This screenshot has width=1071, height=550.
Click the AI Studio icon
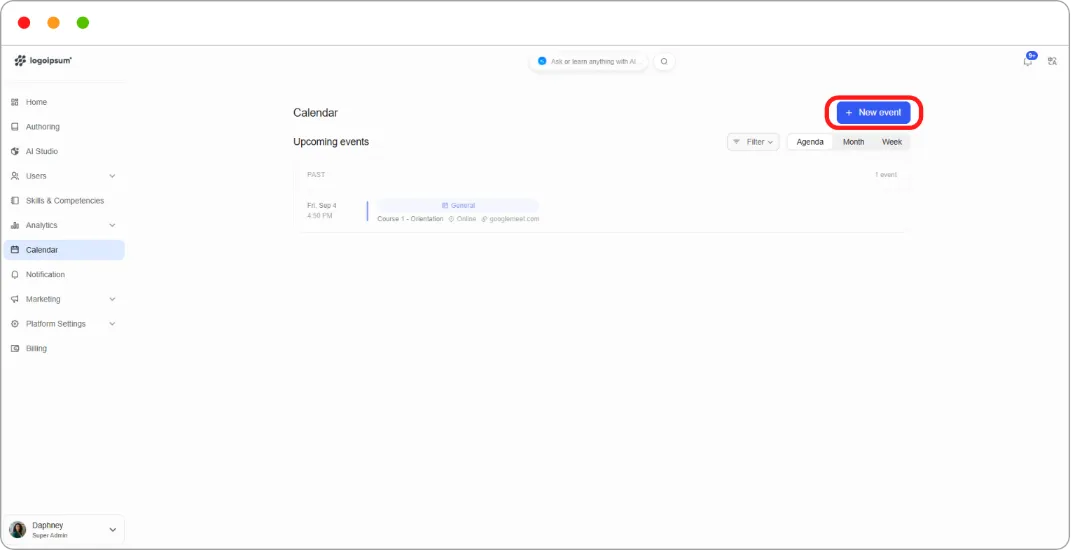(15, 151)
